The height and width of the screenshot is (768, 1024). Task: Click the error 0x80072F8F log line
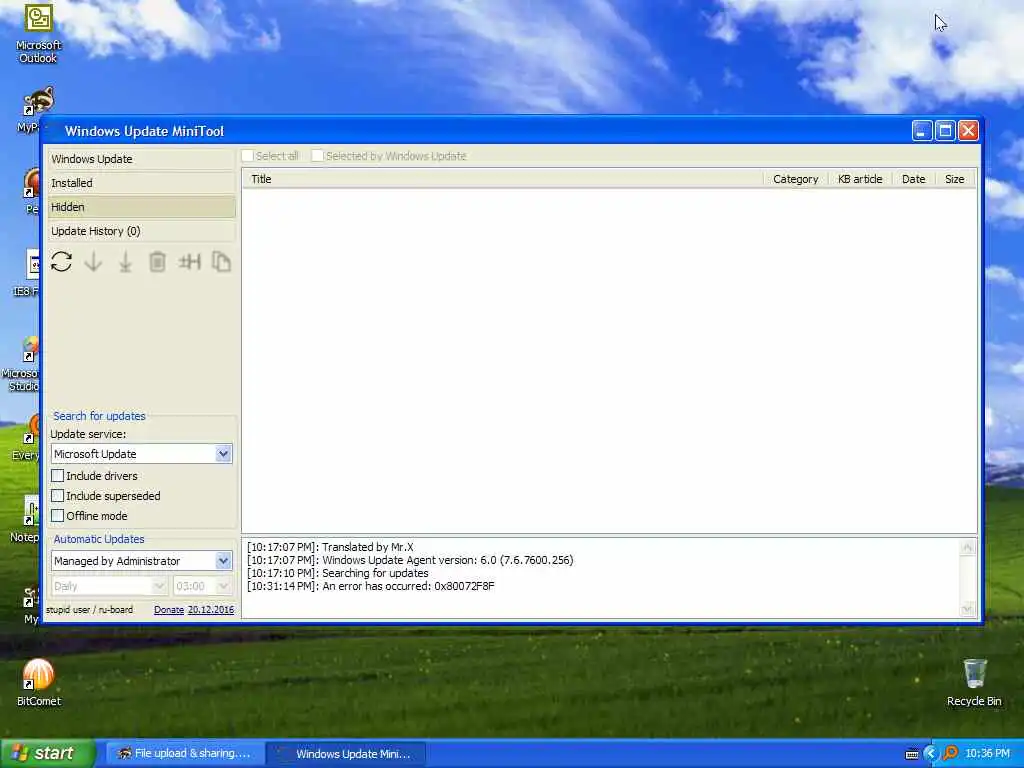pos(371,586)
